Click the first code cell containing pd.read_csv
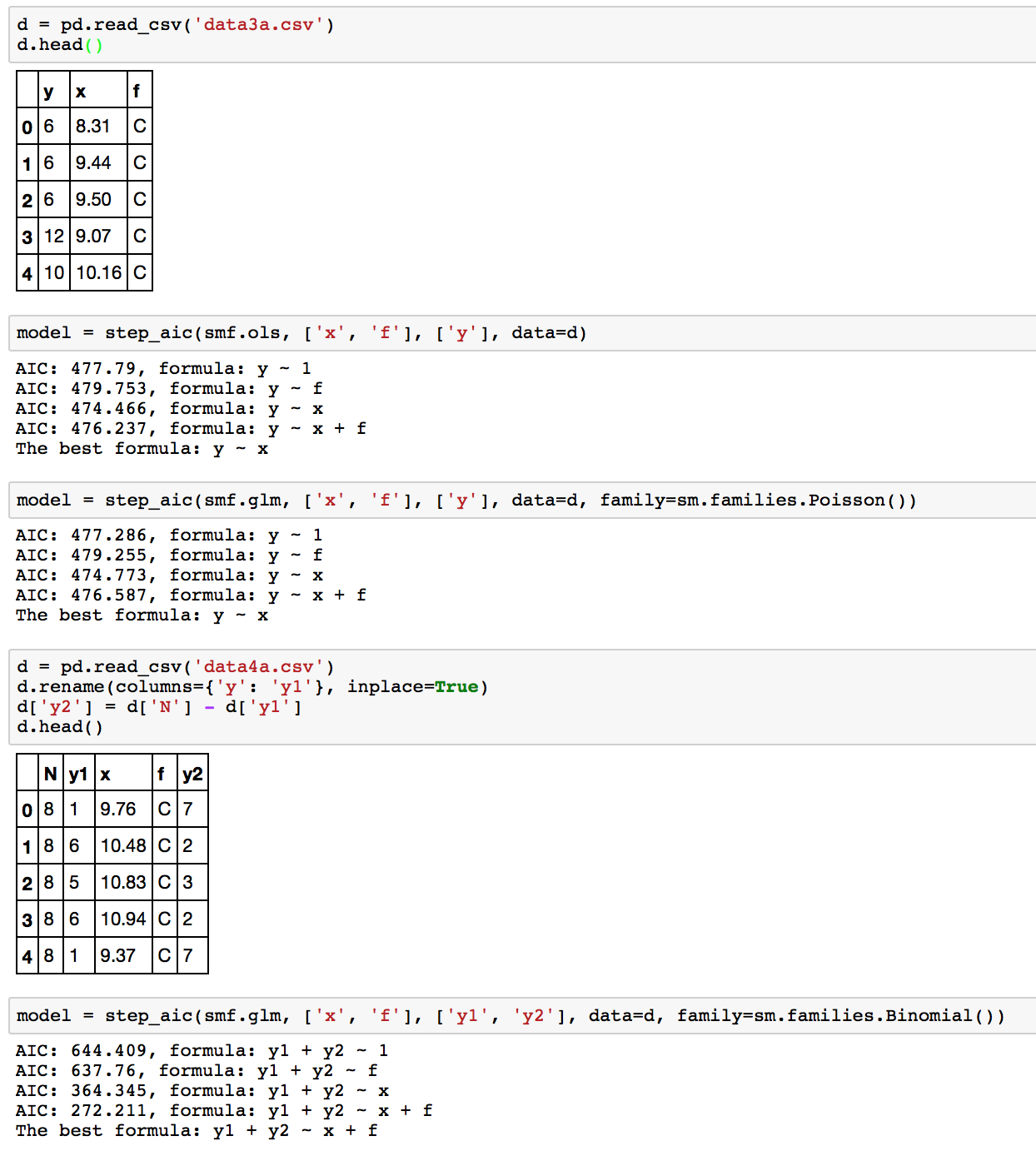1036x1156 pixels. [250, 35]
